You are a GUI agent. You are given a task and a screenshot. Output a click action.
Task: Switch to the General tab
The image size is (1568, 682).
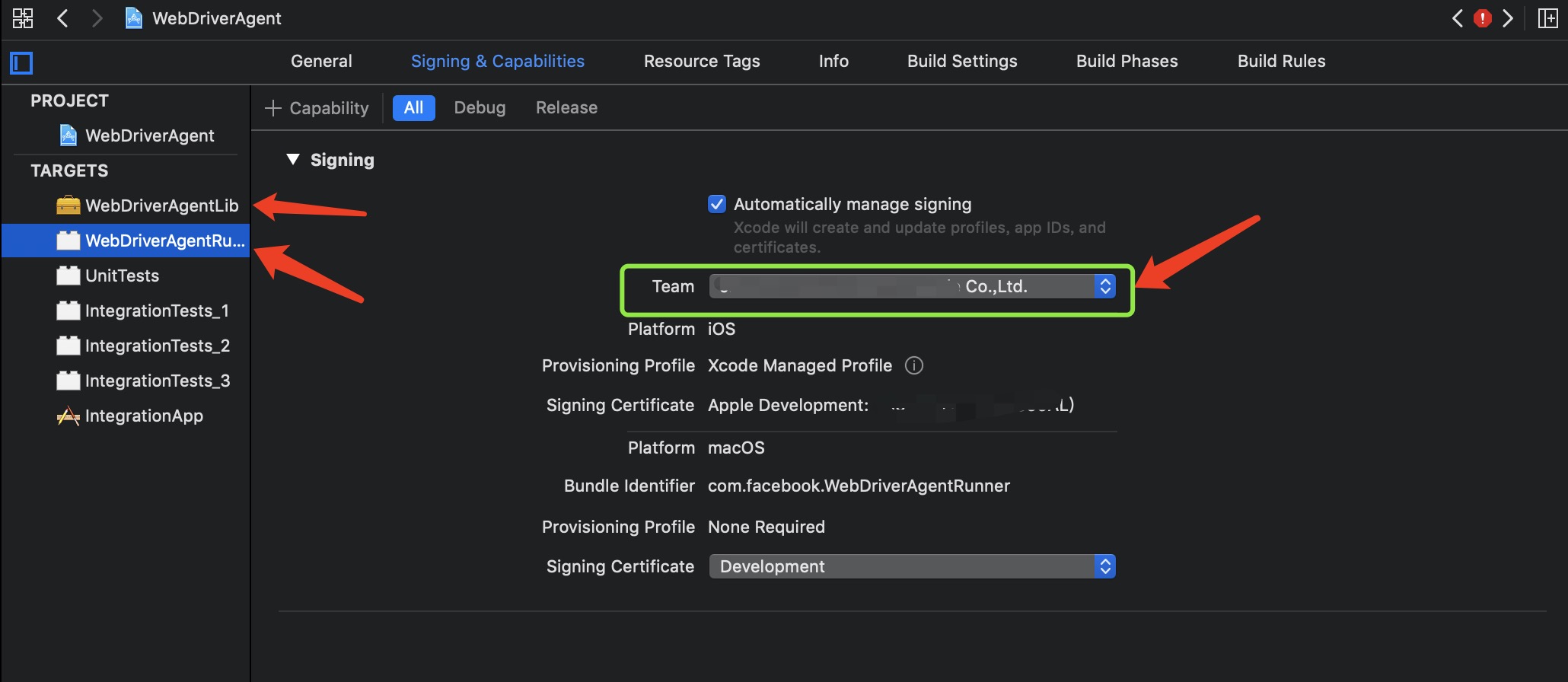pyautogui.click(x=321, y=61)
